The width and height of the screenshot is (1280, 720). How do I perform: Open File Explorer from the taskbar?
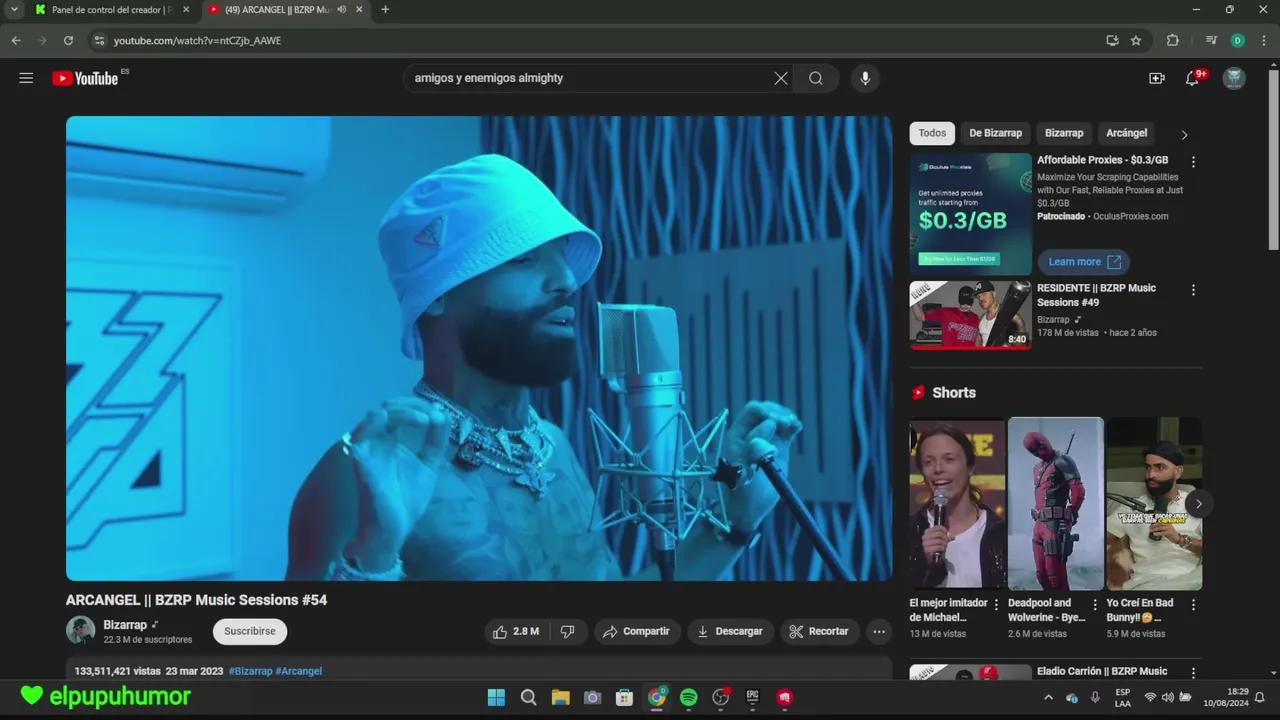560,697
